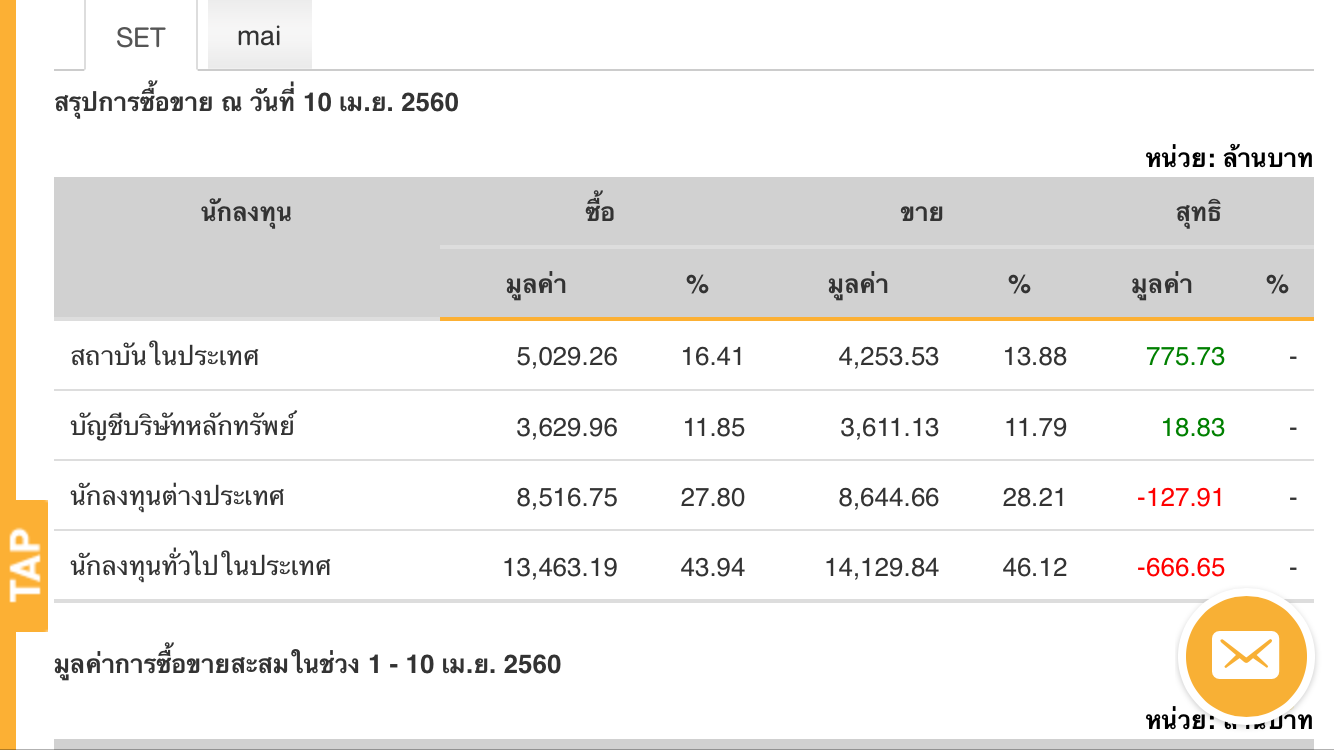
Task: Click the sell value 8,644.66
Action: pyautogui.click(x=882, y=498)
